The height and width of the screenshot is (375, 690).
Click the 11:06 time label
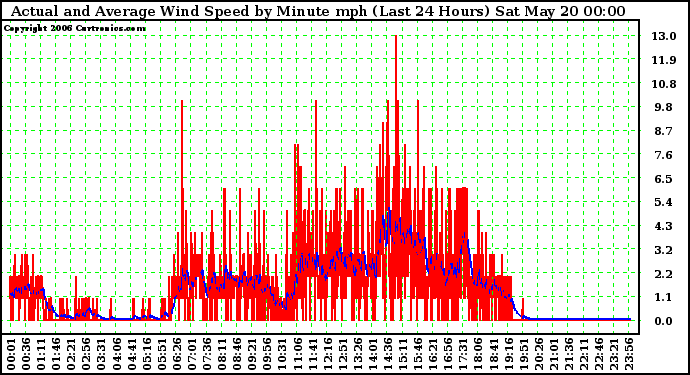pyautogui.click(x=297, y=354)
